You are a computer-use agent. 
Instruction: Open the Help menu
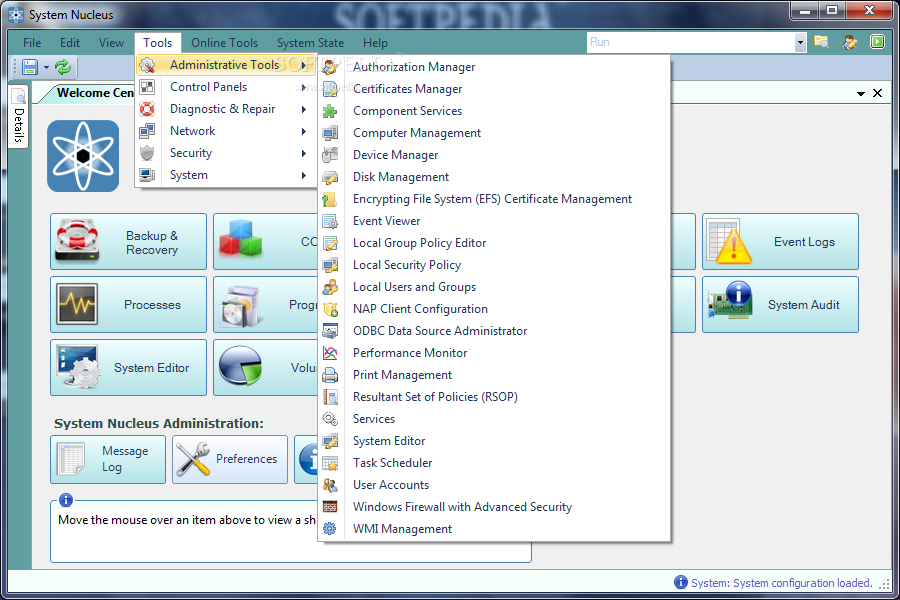[x=375, y=42]
